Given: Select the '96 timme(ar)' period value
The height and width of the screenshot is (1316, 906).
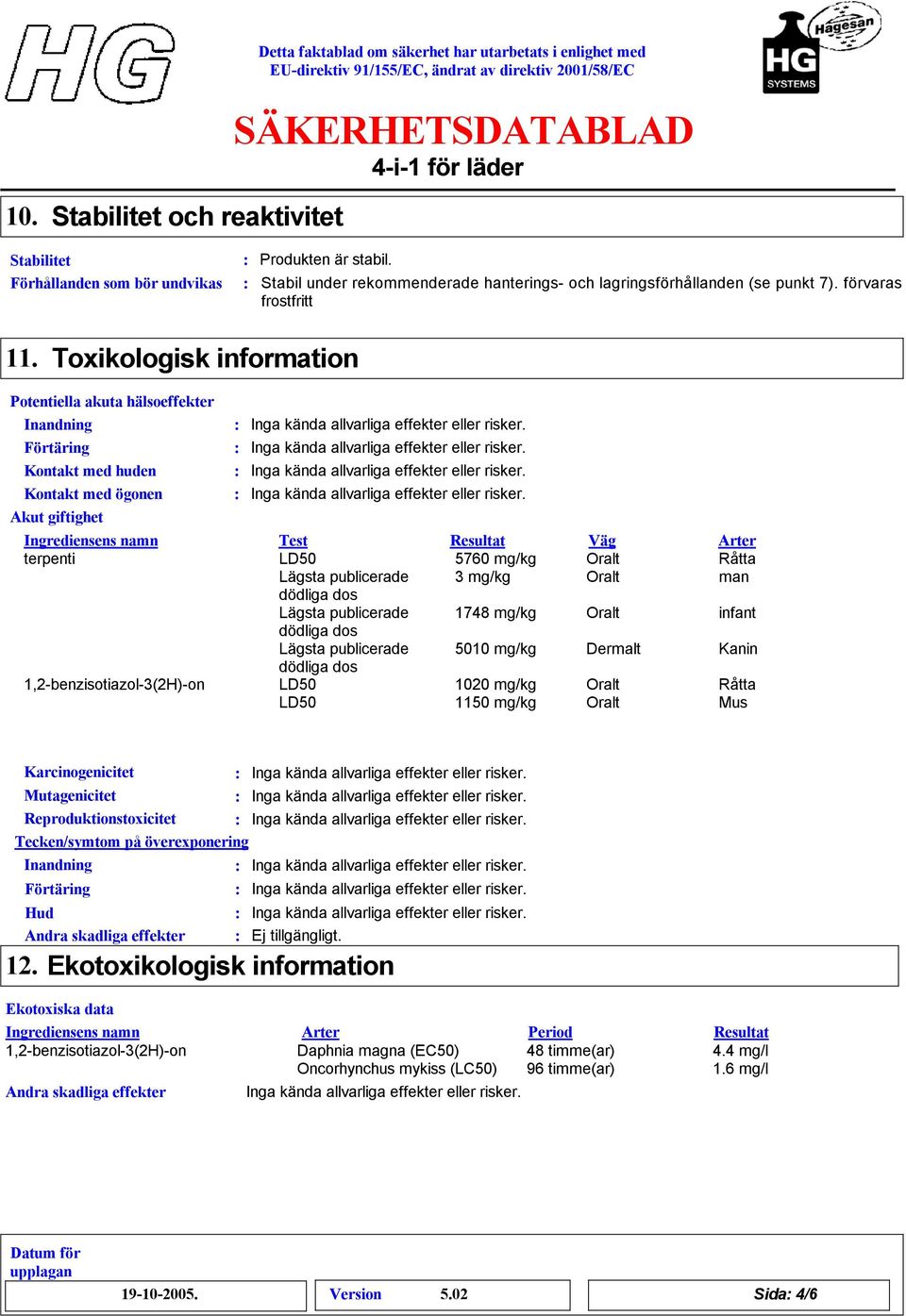Looking at the screenshot, I should pyautogui.click(x=570, y=1068).
